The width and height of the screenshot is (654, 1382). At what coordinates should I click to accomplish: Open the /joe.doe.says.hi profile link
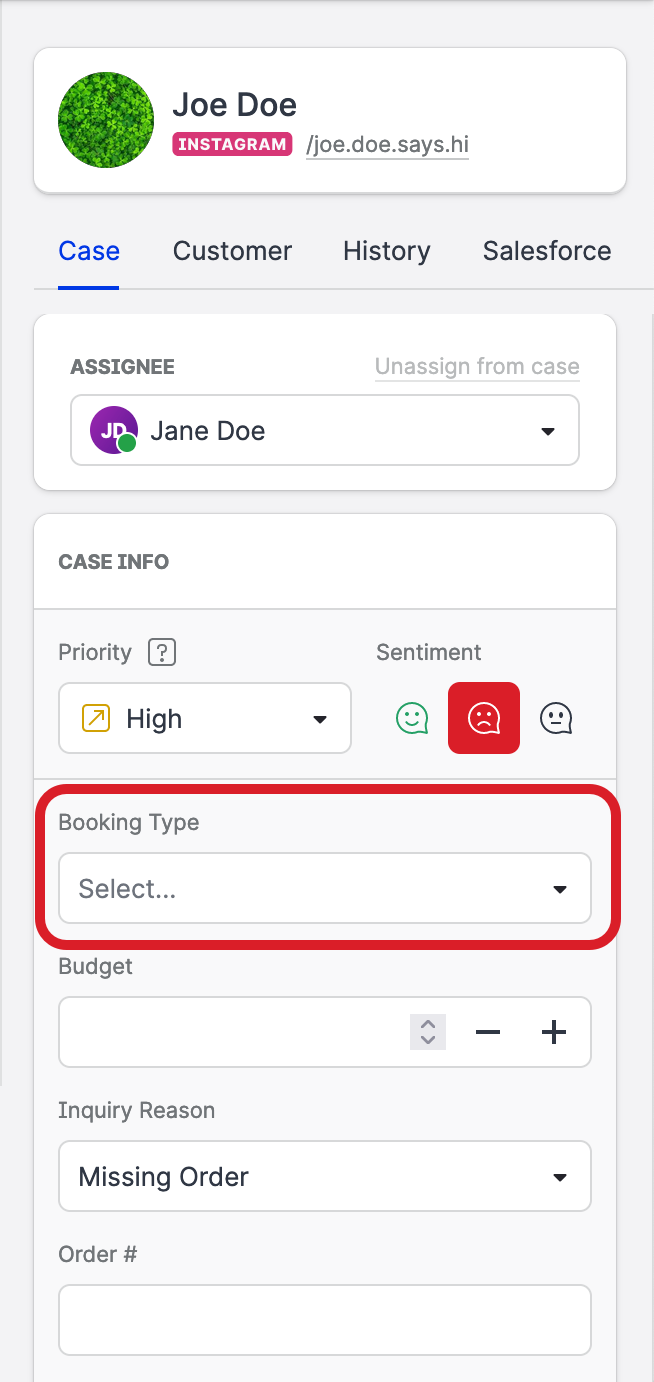[387, 144]
